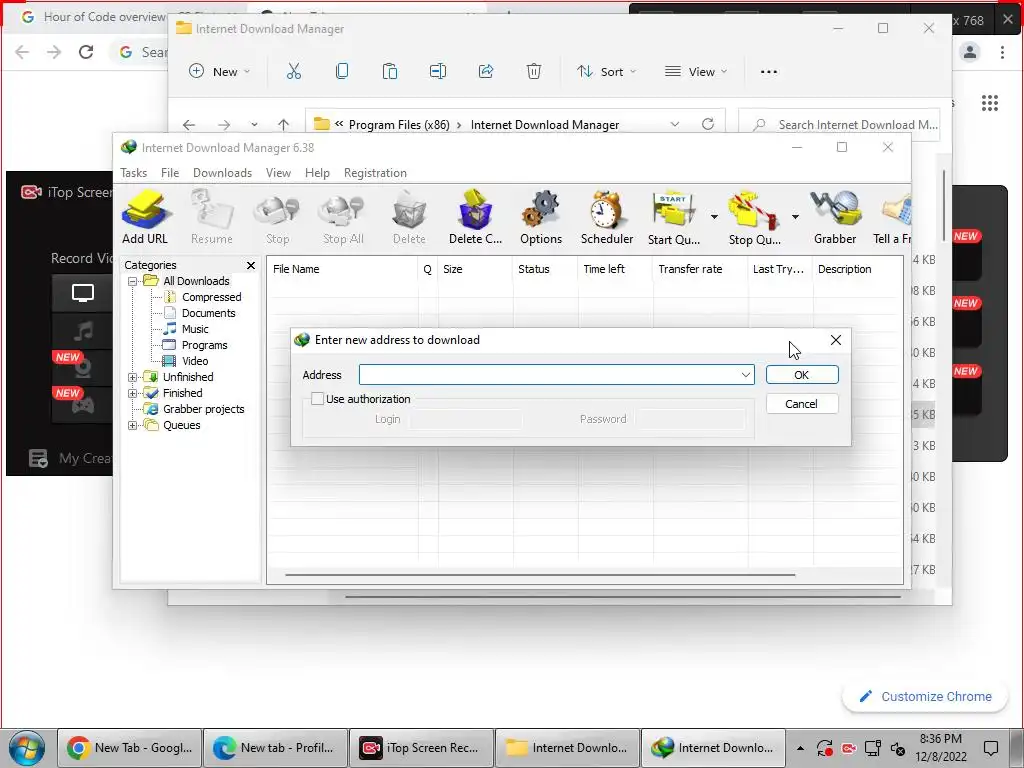Image resolution: width=1024 pixels, height=768 pixels.
Task: Select the Documents category
Action: coord(208,313)
